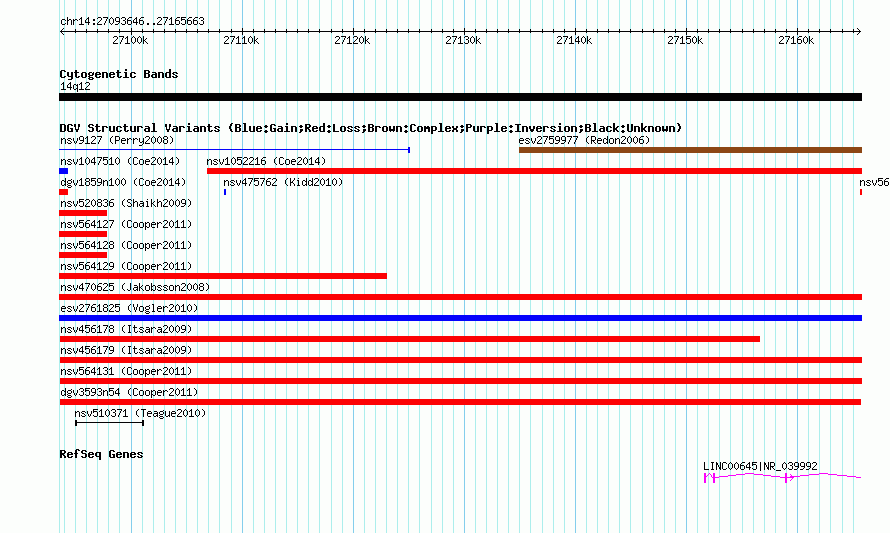This screenshot has width=890, height=533.
Task: Open the nsv564129 (Cooper2011) label
Action: [126, 266]
